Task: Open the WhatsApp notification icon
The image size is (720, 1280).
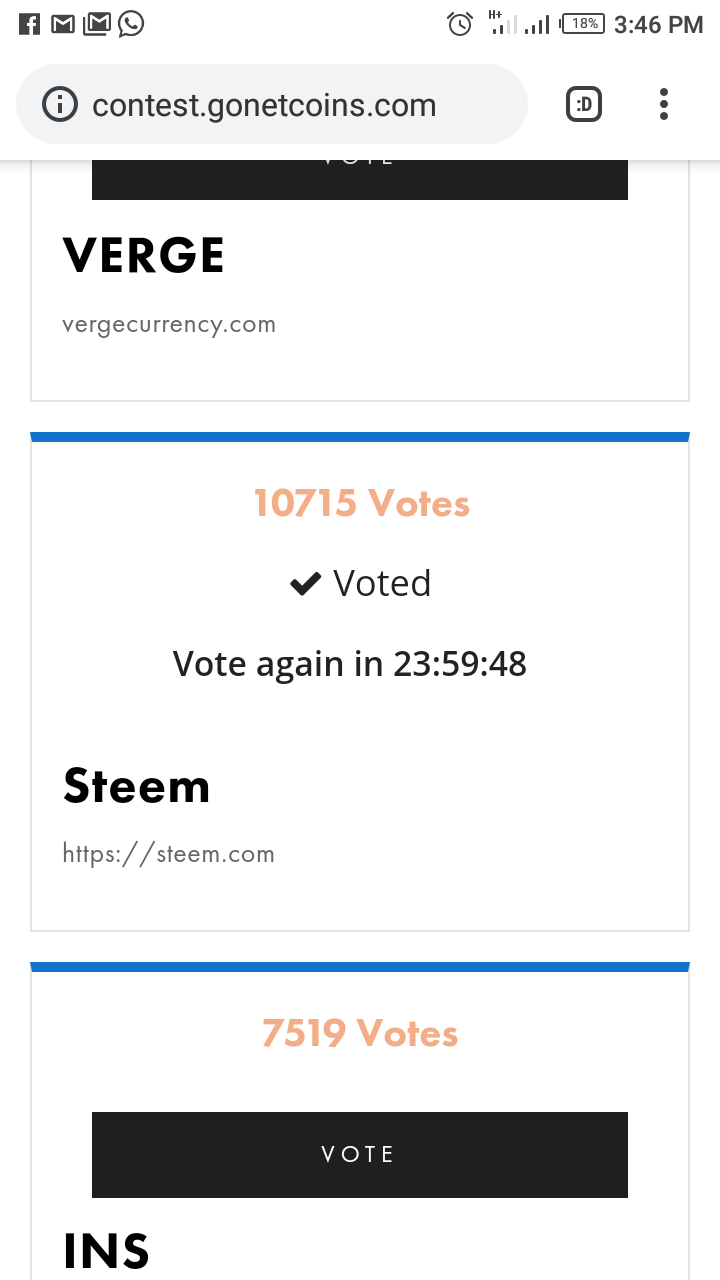Action: point(131,24)
